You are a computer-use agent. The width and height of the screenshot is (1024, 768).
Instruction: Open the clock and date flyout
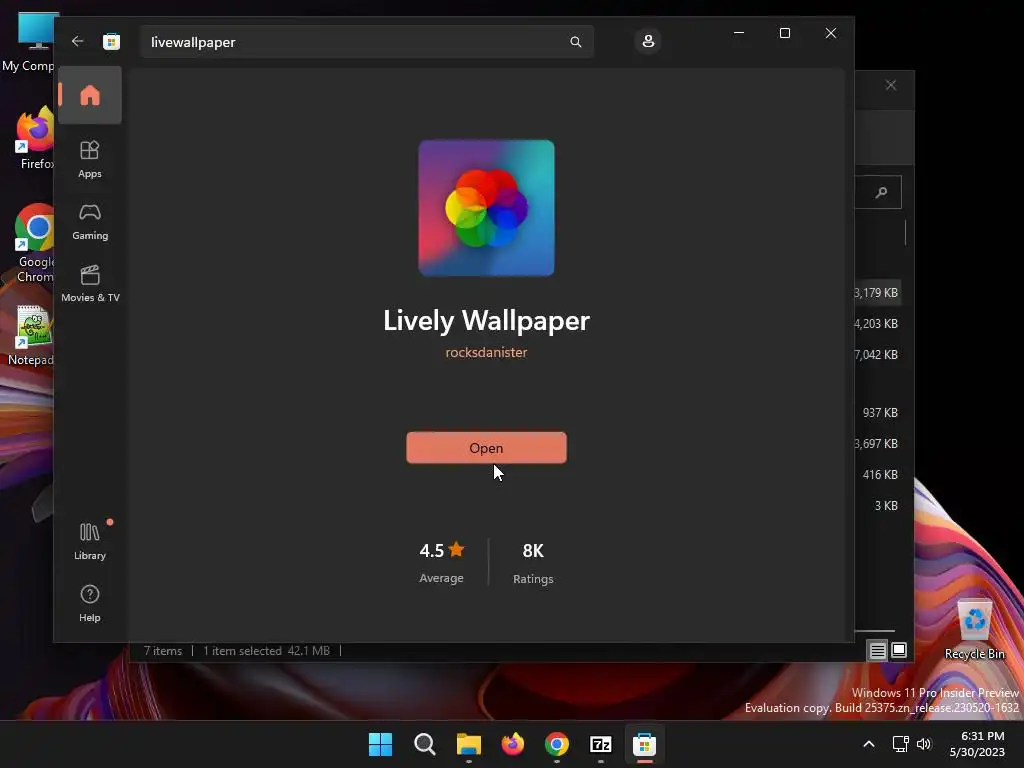978,744
